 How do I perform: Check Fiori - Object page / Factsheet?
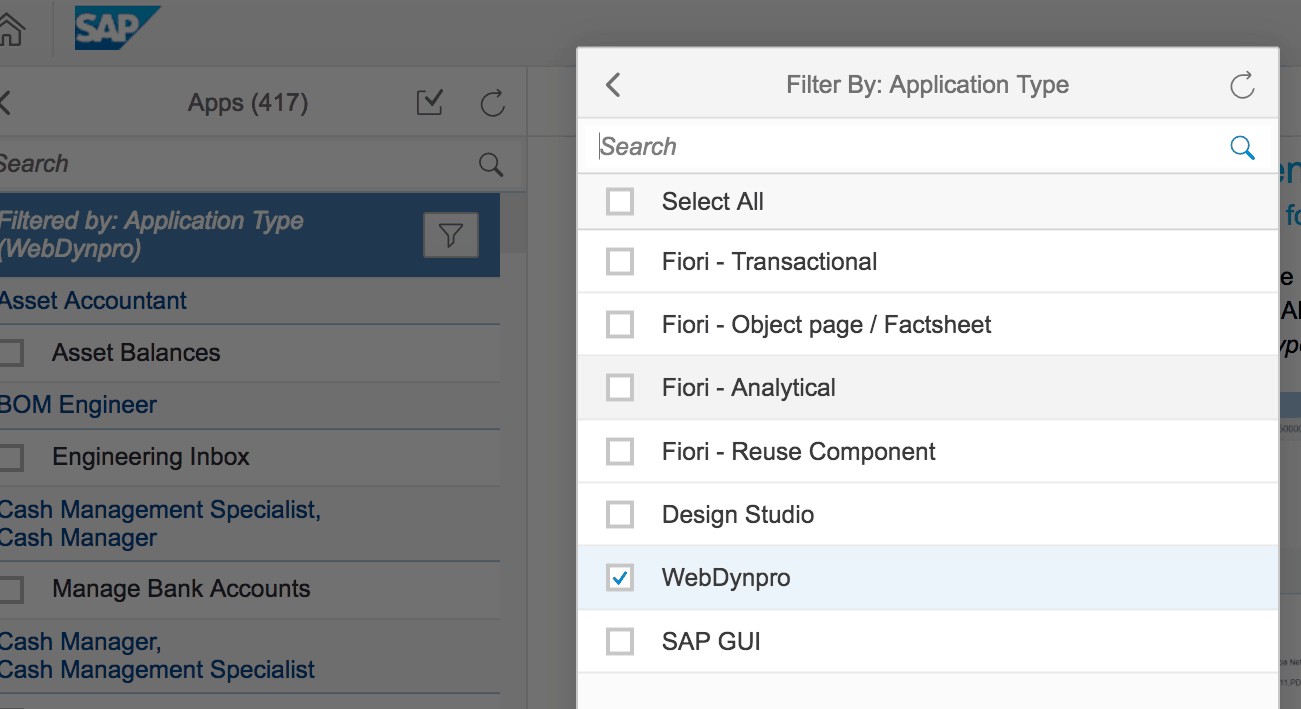[x=620, y=325]
